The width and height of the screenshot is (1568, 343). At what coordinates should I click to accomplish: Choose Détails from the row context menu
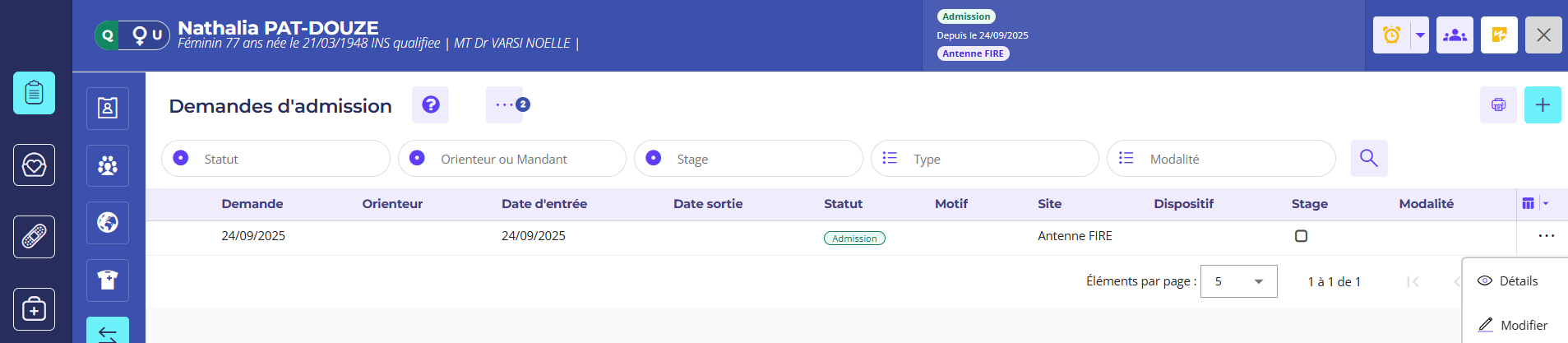[1517, 281]
